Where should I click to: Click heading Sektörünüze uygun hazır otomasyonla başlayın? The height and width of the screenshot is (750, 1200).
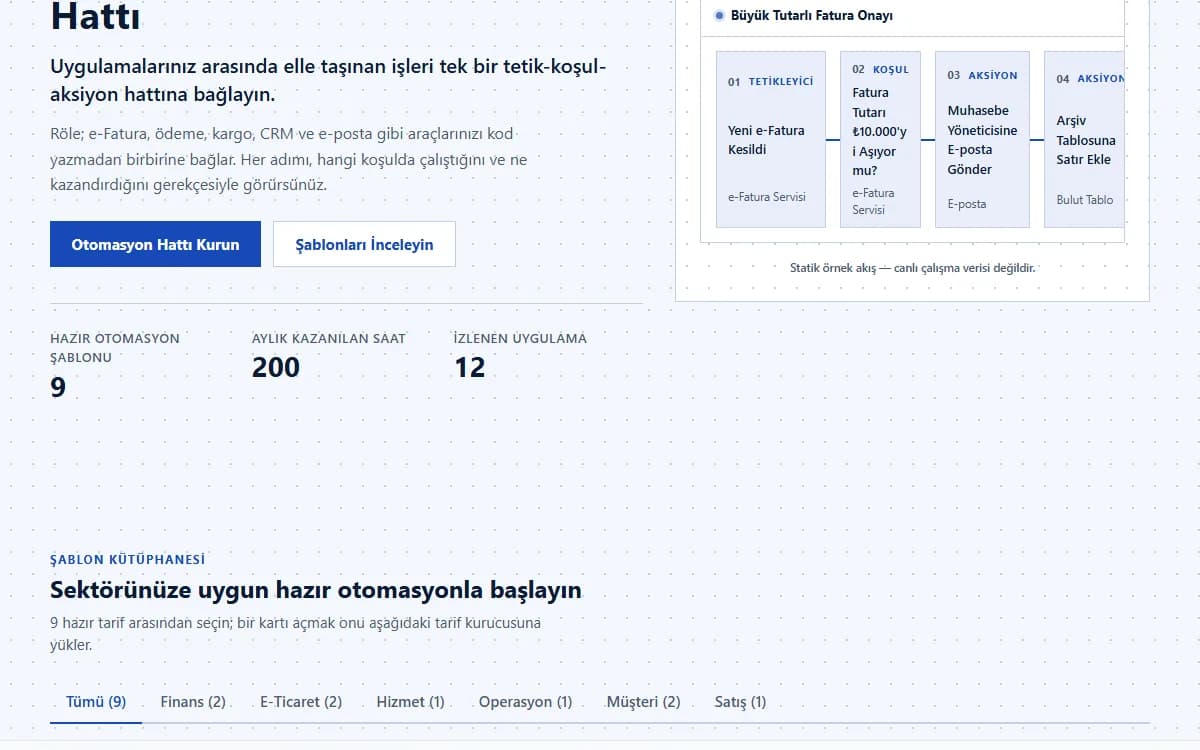coord(316,590)
